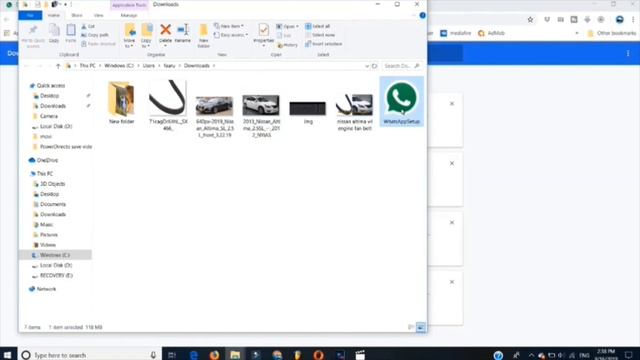Switch to the Share ribbon tab

pos(77,16)
